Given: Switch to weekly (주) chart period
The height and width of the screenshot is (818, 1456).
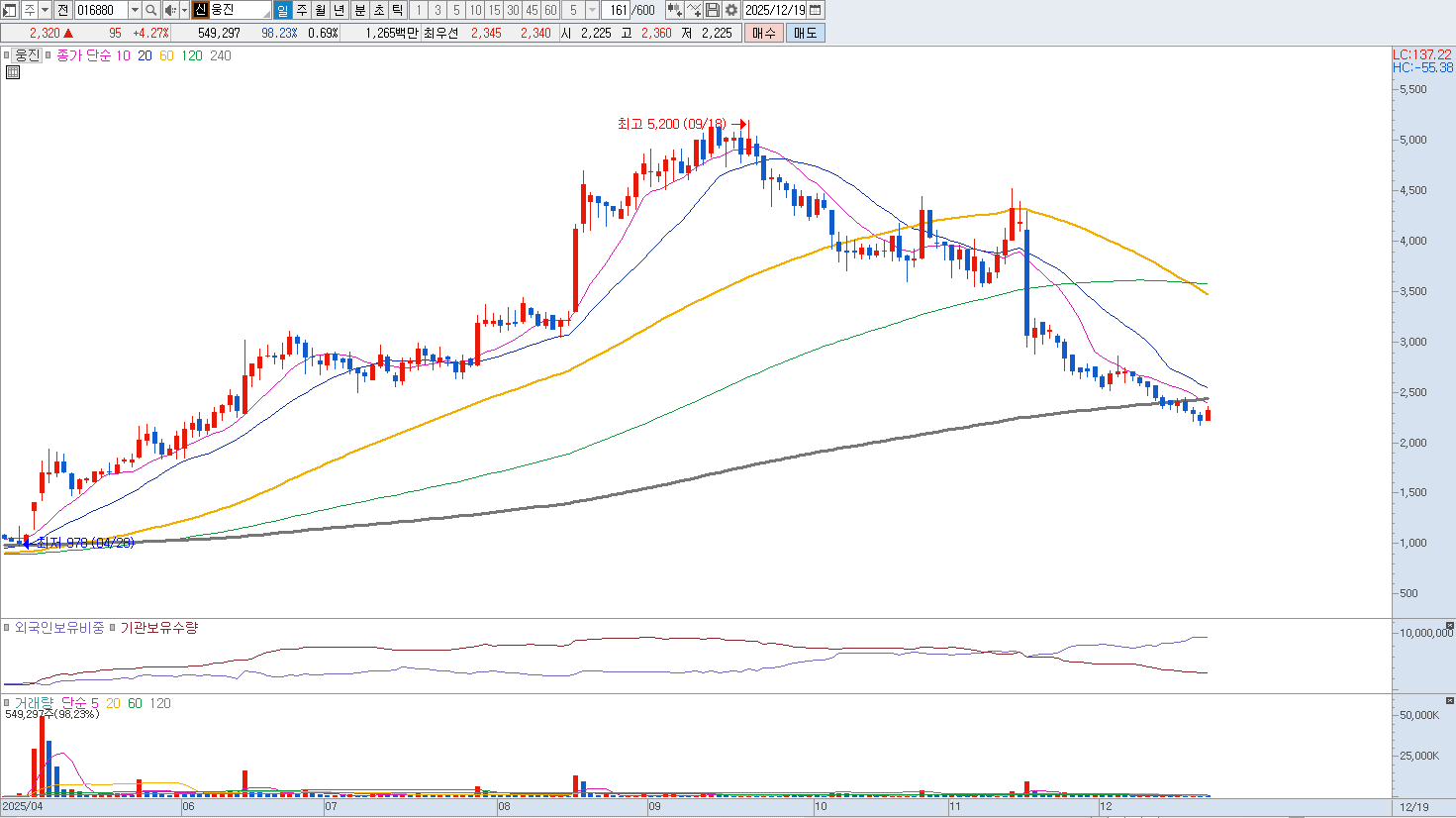Looking at the screenshot, I should 302,10.
